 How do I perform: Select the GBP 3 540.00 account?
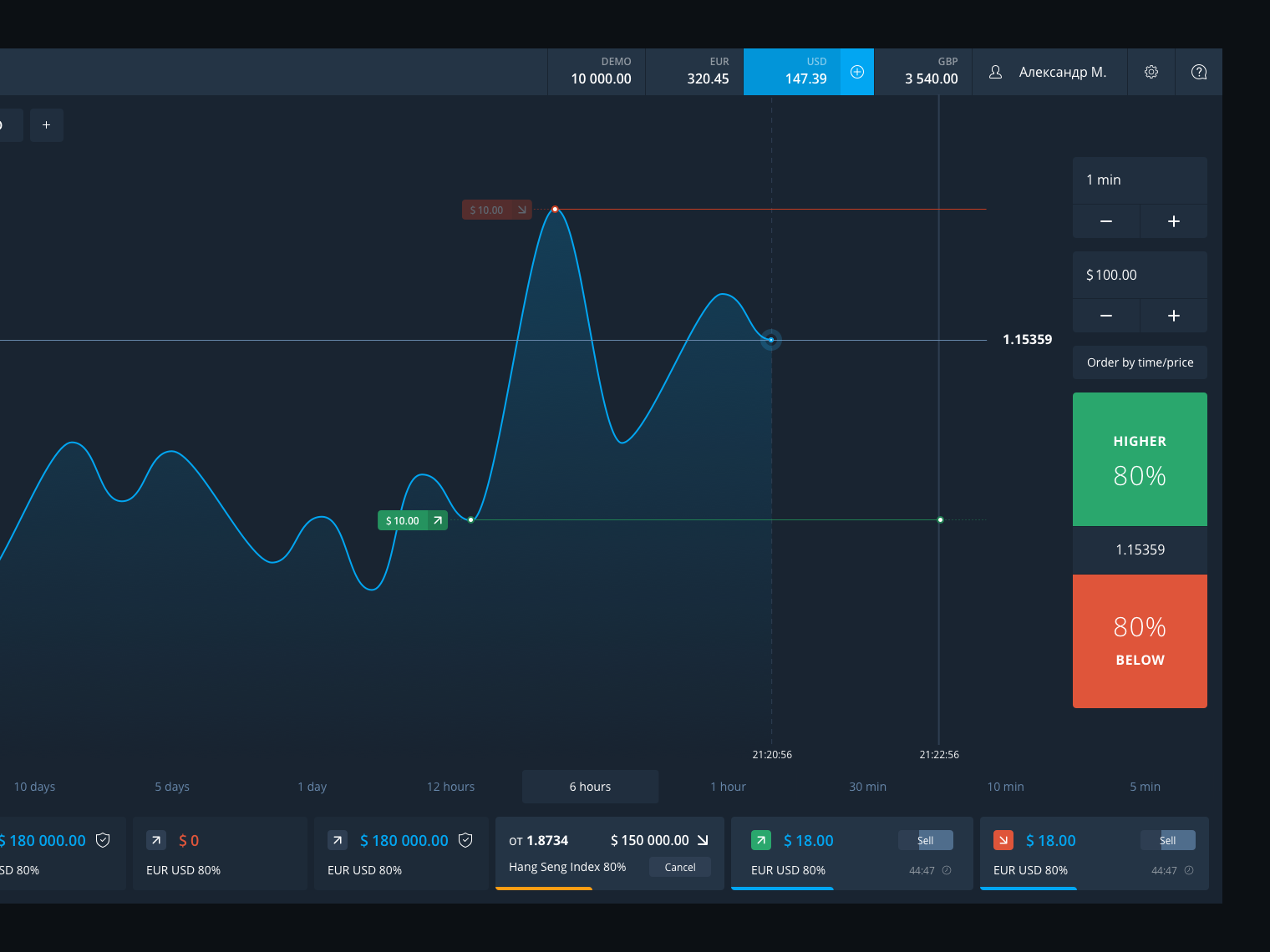tap(923, 72)
